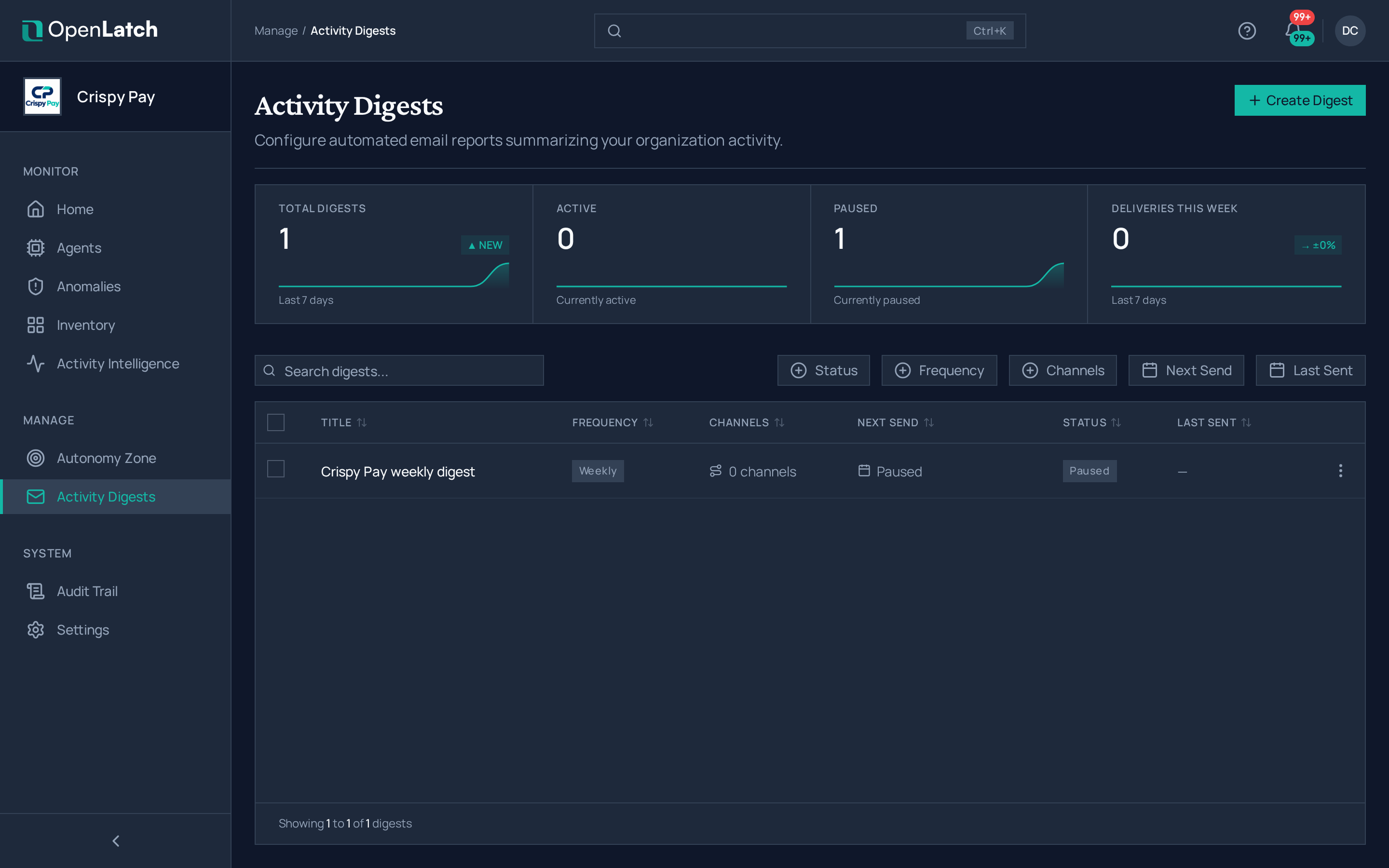1389x868 pixels.
Task: Sort the table by the Title column
Action: [x=344, y=422]
